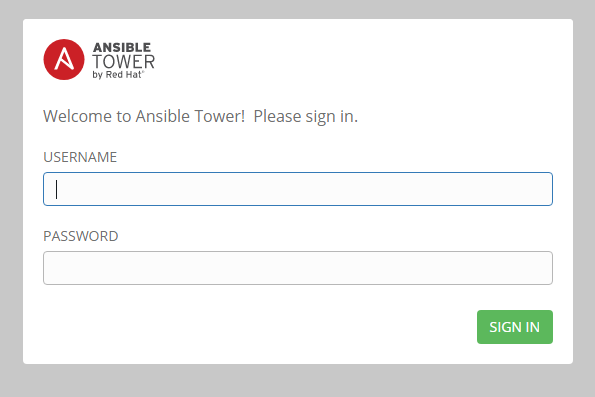Click the ANSIBLE wordmark in the logo
The height and width of the screenshot is (397, 595).
tap(122, 47)
